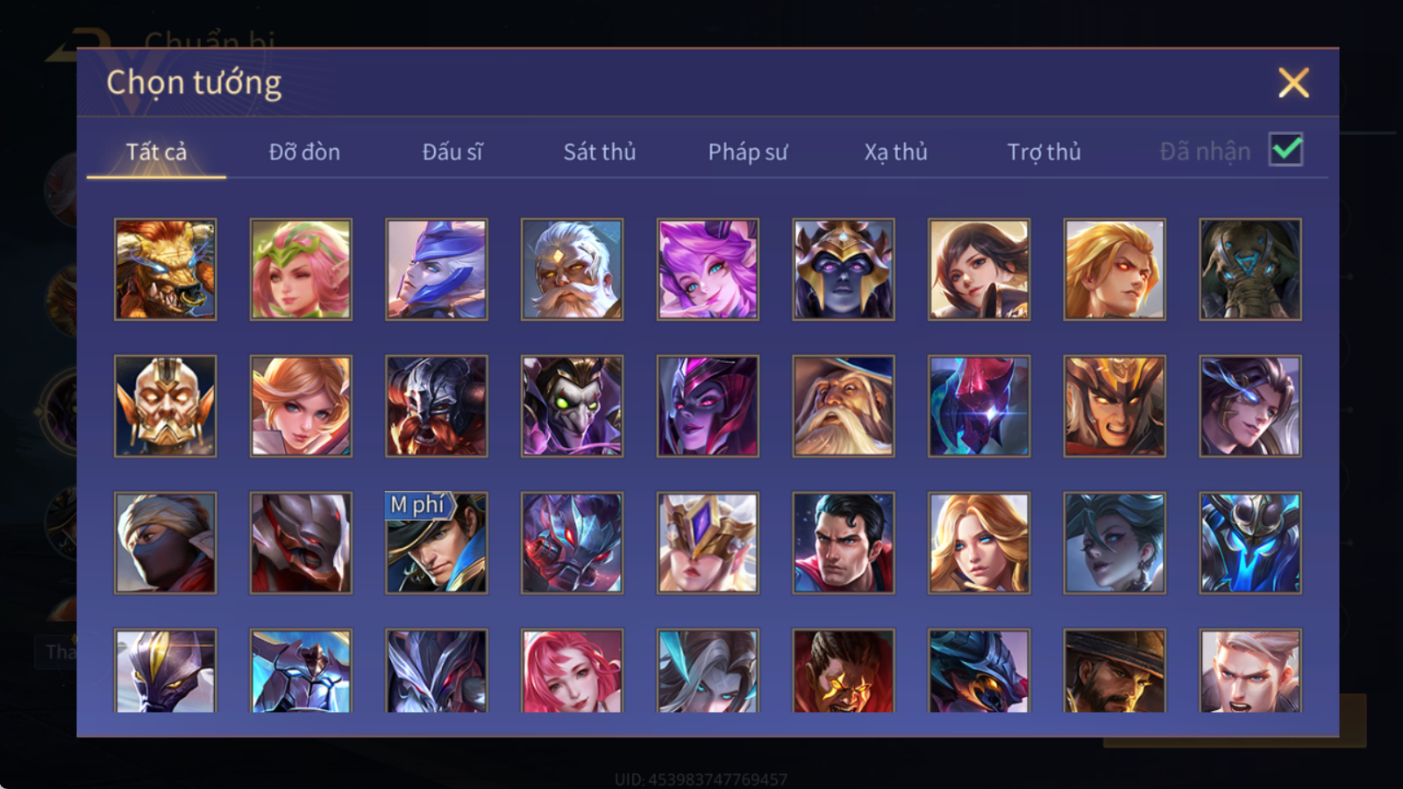Choose the golden lion beast hero
1403x789 pixels.
[x=165, y=270]
